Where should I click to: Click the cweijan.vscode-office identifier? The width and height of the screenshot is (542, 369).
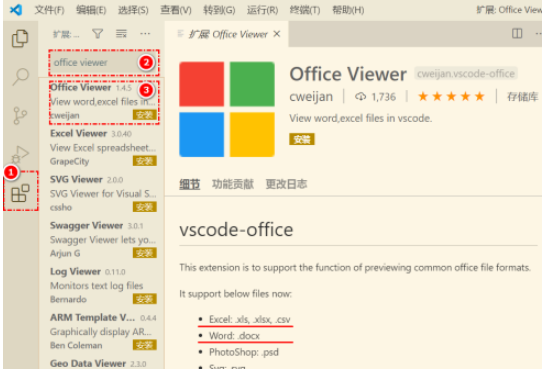[466, 74]
